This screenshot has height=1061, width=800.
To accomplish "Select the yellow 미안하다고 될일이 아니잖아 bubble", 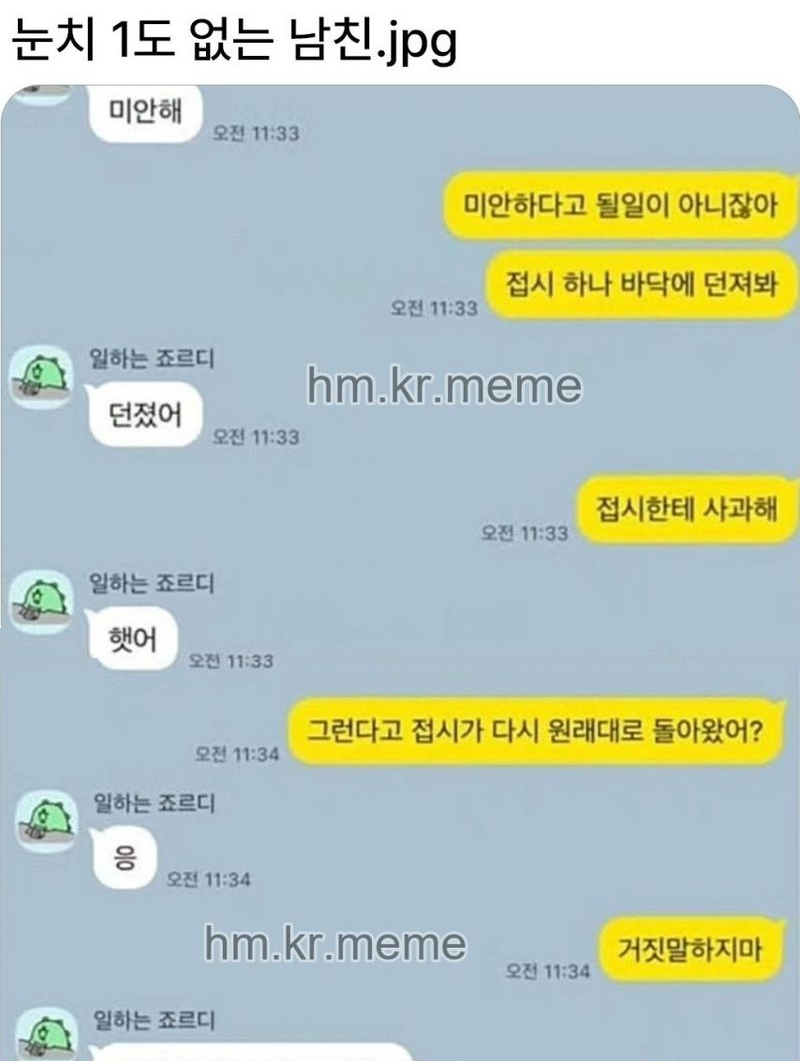I will click(x=619, y=205).
